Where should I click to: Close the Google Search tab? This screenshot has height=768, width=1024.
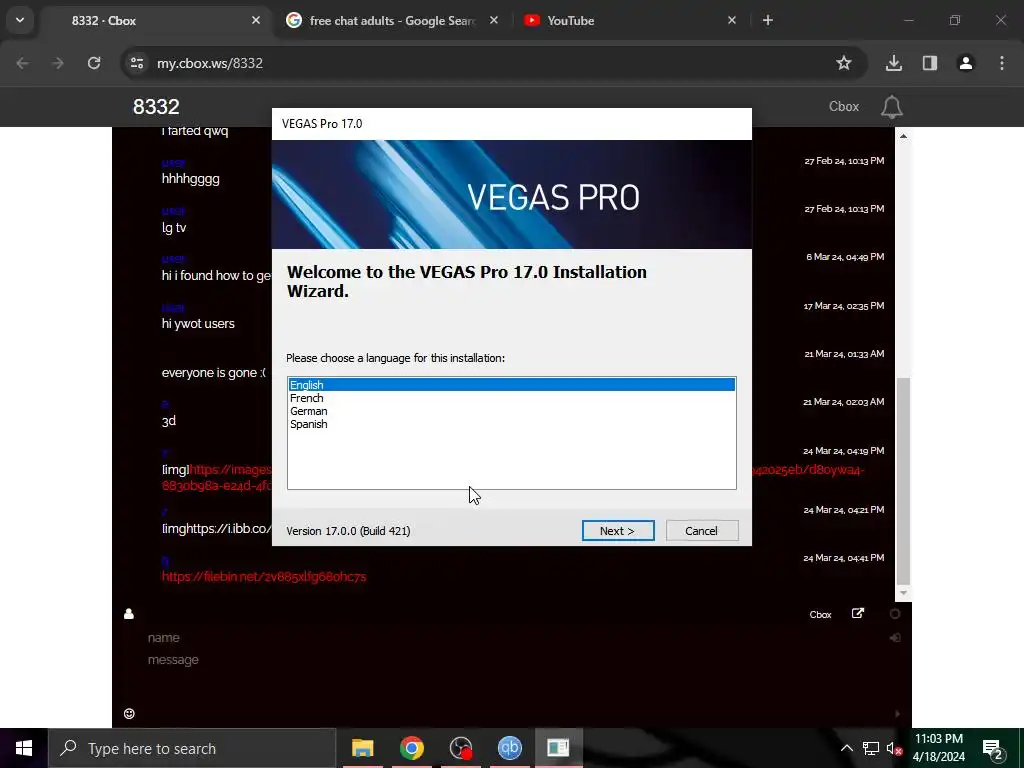(x=494, y=20)
